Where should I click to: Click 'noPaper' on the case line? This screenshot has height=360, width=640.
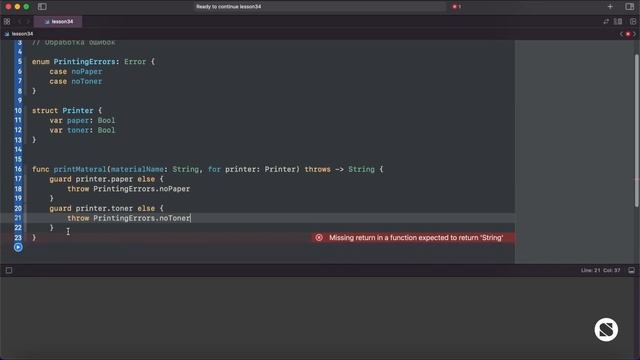pos(87,71)
